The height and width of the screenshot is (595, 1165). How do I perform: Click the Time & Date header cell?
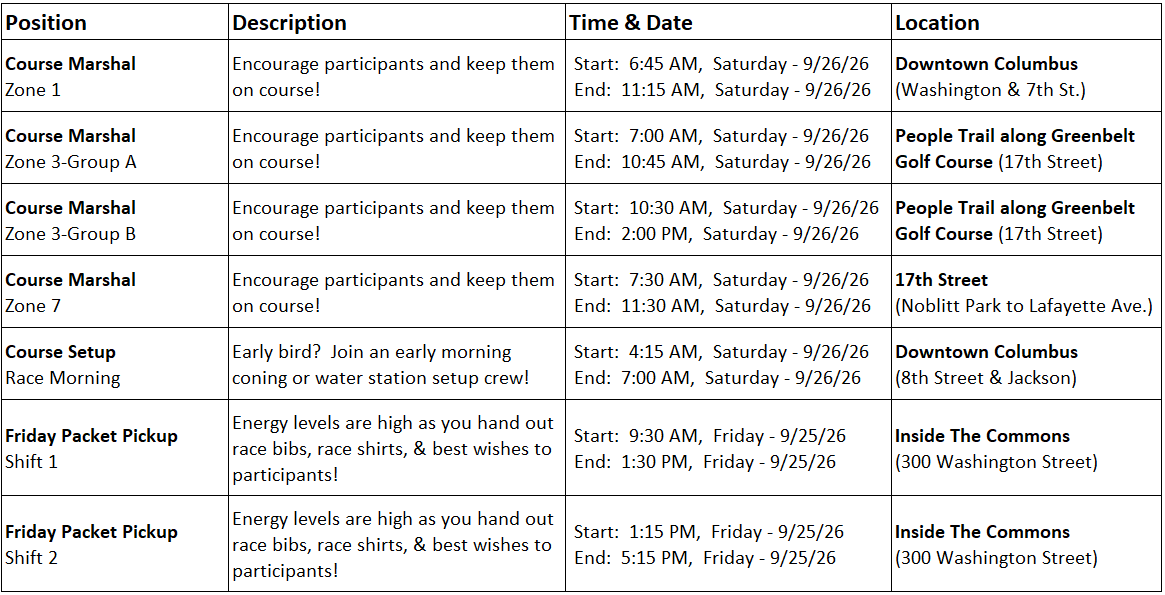(x=728, y=22)
